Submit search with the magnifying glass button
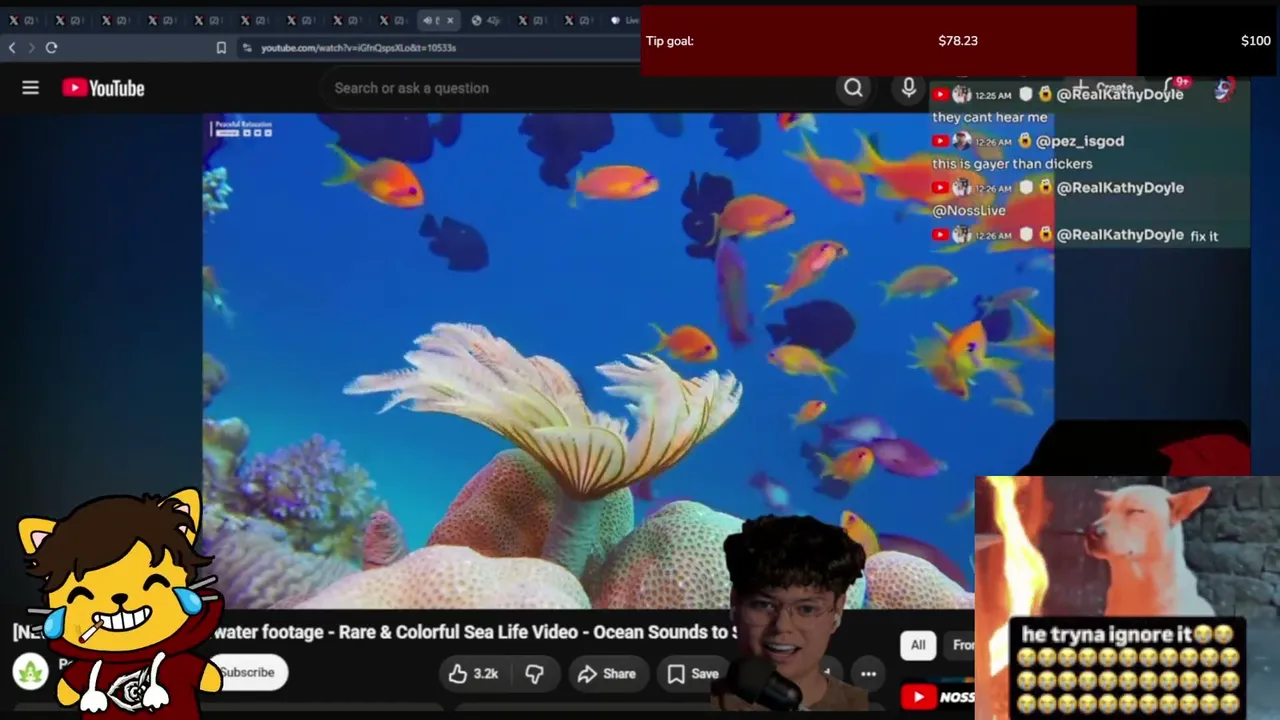The width and height of the screenshot is (1280, 720). click(853, 88)
